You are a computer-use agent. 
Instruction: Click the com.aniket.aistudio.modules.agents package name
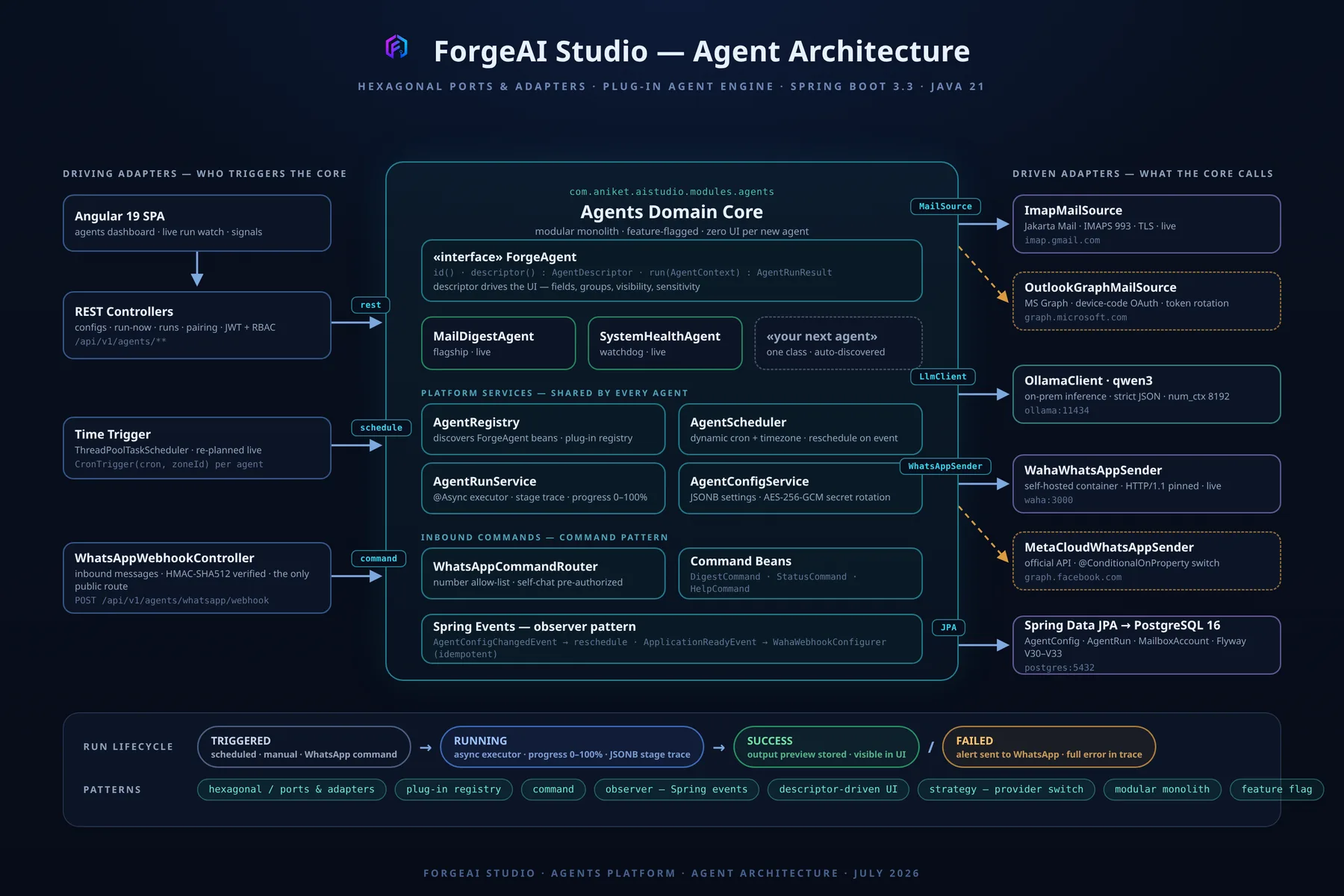[672, 192]
